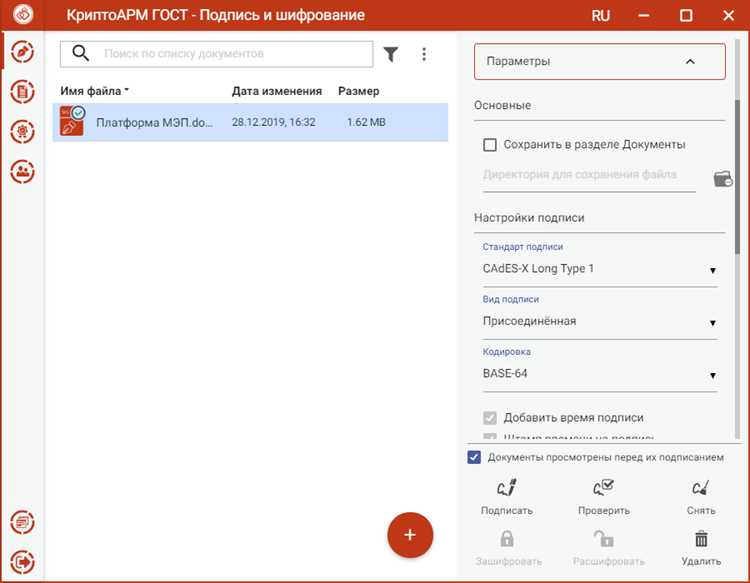Click Проверить to verify signature
This screenshot has width=750, height=583.
coord(604,497)
